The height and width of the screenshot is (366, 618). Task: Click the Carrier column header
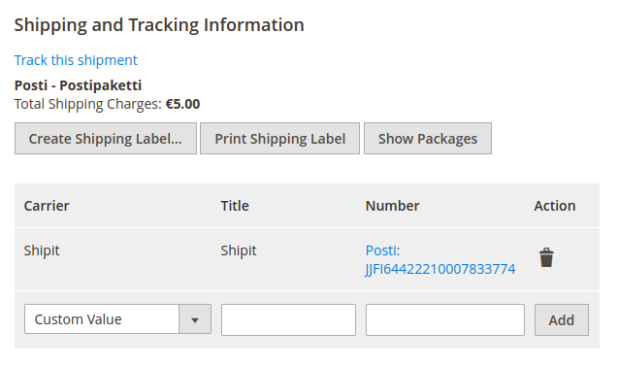point(47,206)
